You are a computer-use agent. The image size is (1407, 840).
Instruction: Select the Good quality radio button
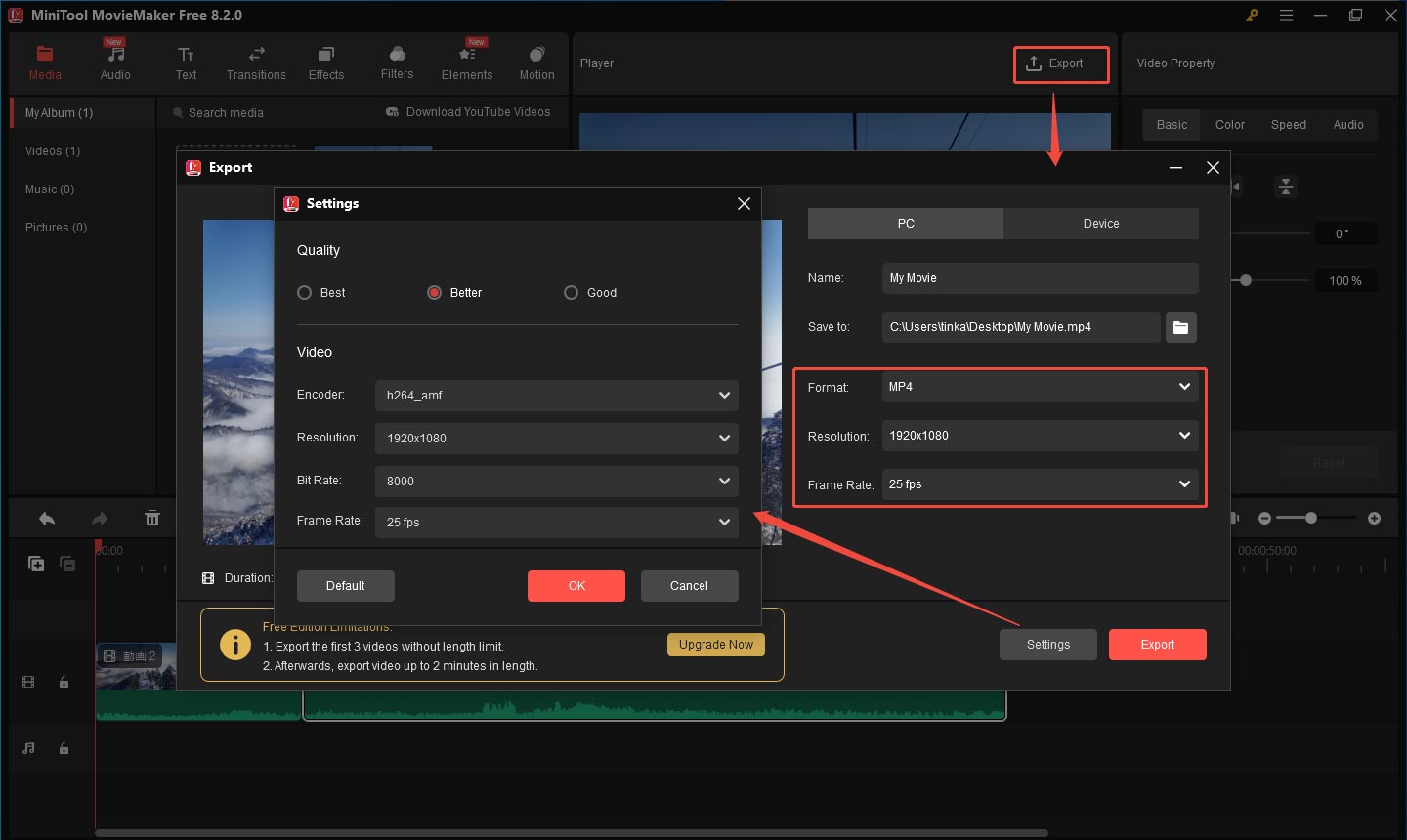click(x=571, y=293)
